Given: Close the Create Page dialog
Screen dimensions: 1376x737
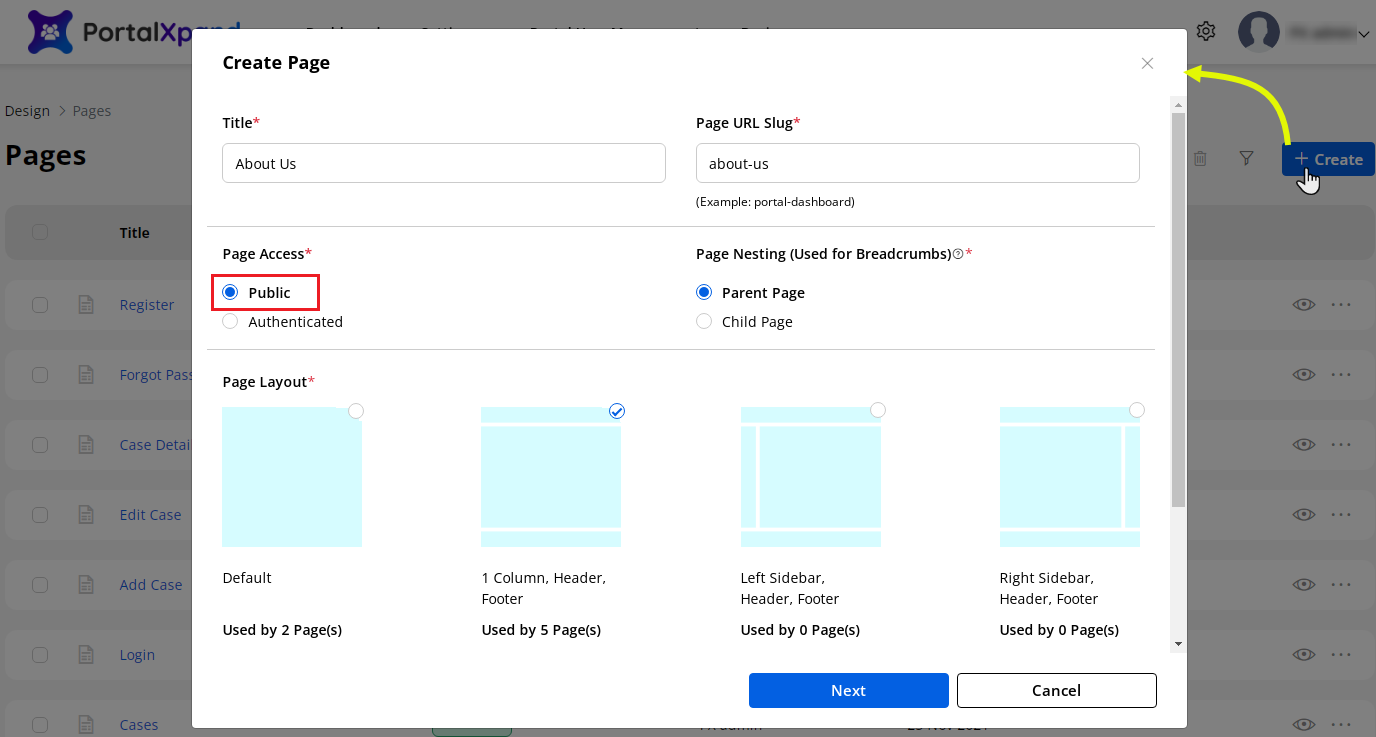Looking at the screenshot, I should click(1147, 63).
